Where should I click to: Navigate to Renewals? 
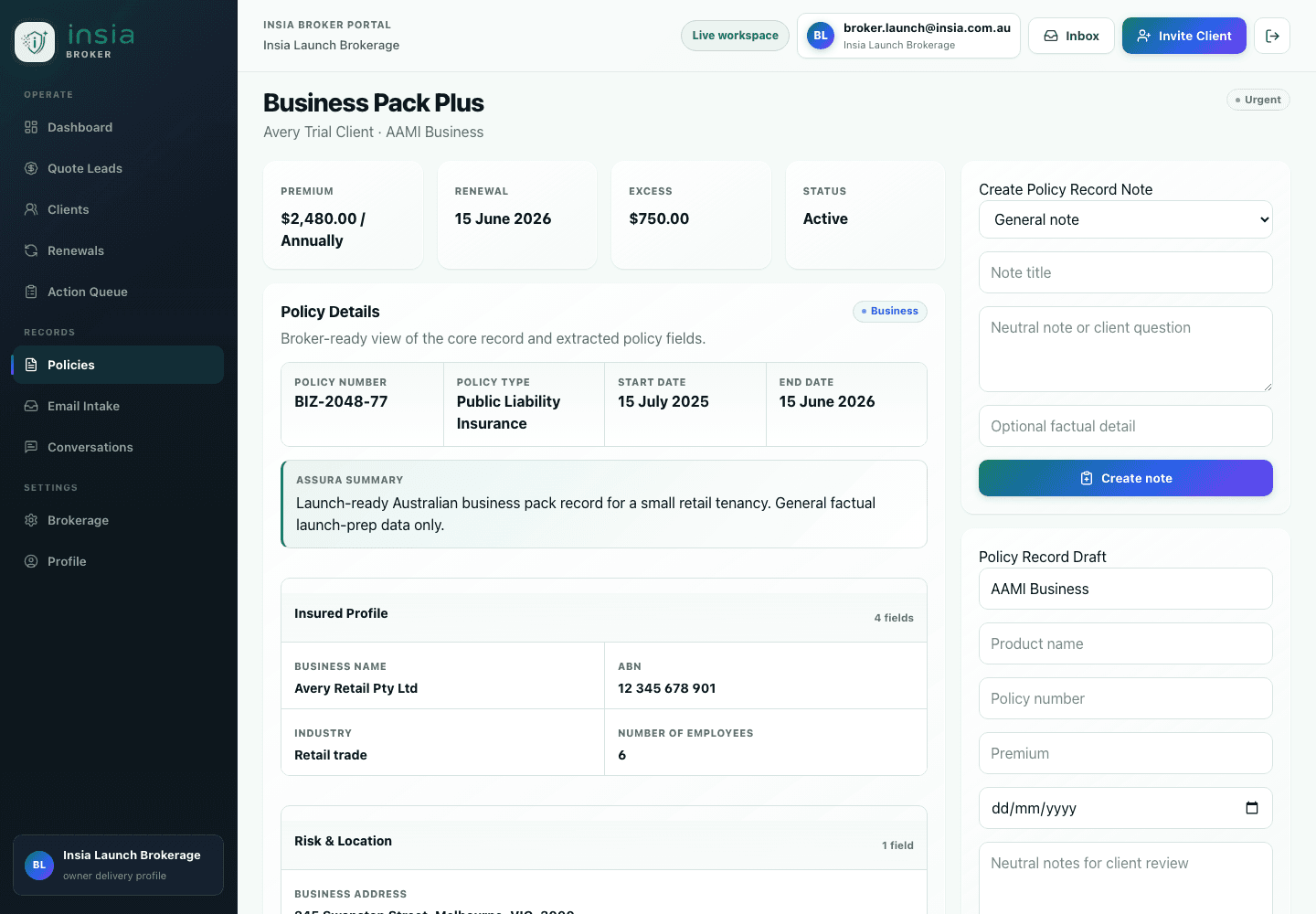[118, 250]
